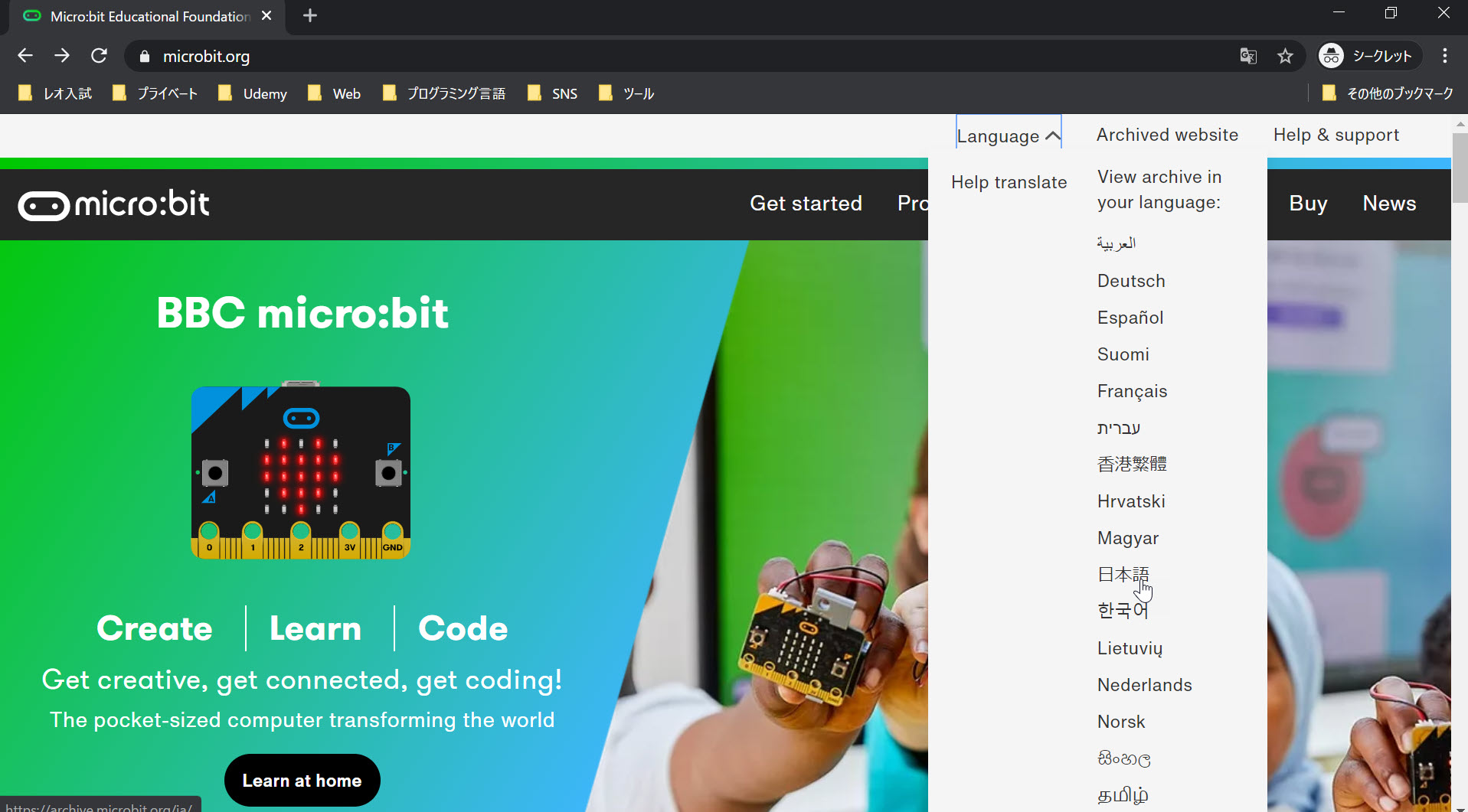
Task: Select Suomi language option
Action: pos(1123,354)
